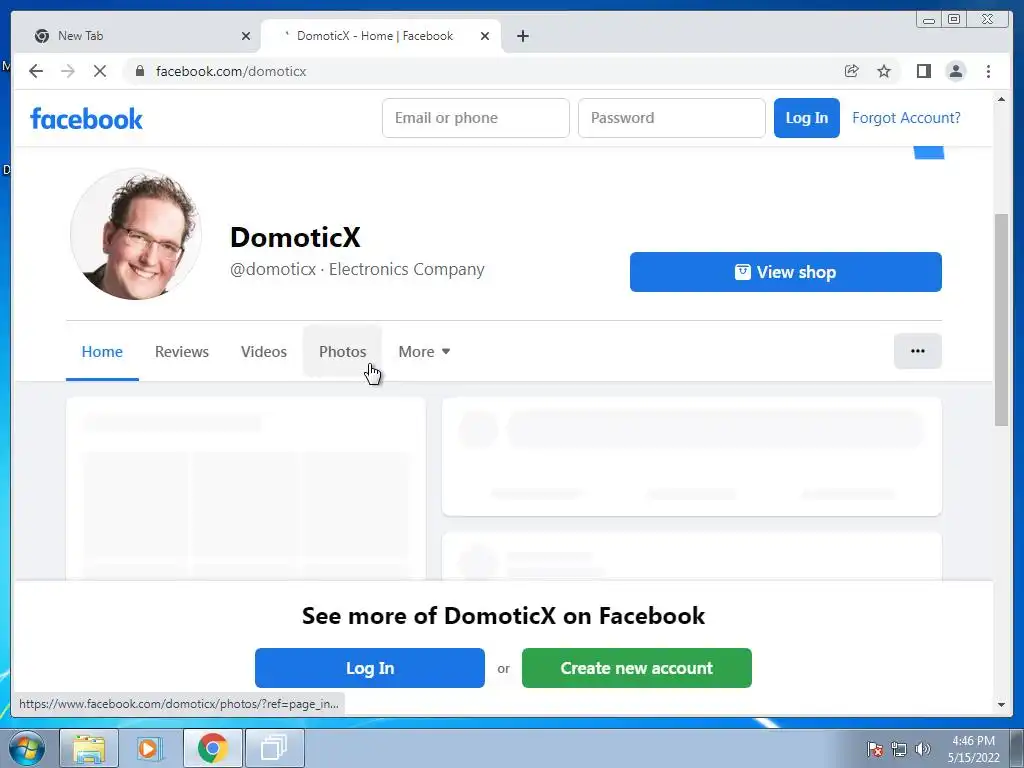Screen dimensions: 1024x768
Task: Open the Forgot Account? link
Action: [x=906, y=118]
